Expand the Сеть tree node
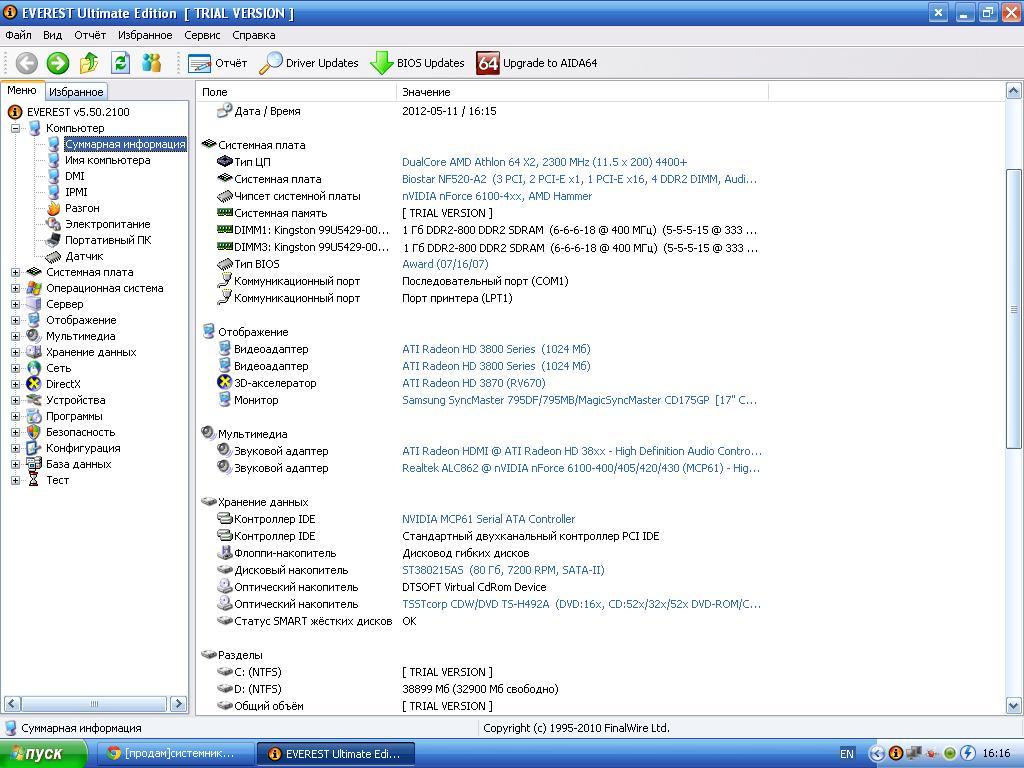1024x768 pixels. 16,368
